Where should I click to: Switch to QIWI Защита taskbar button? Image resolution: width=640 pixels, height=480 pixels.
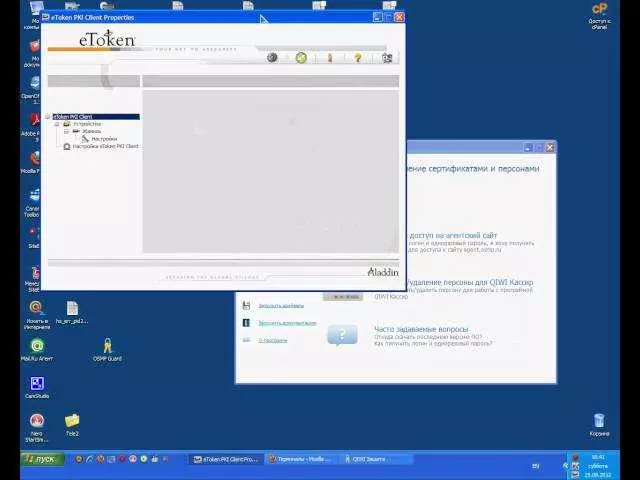pyautogui.click(x=376, y=459)
